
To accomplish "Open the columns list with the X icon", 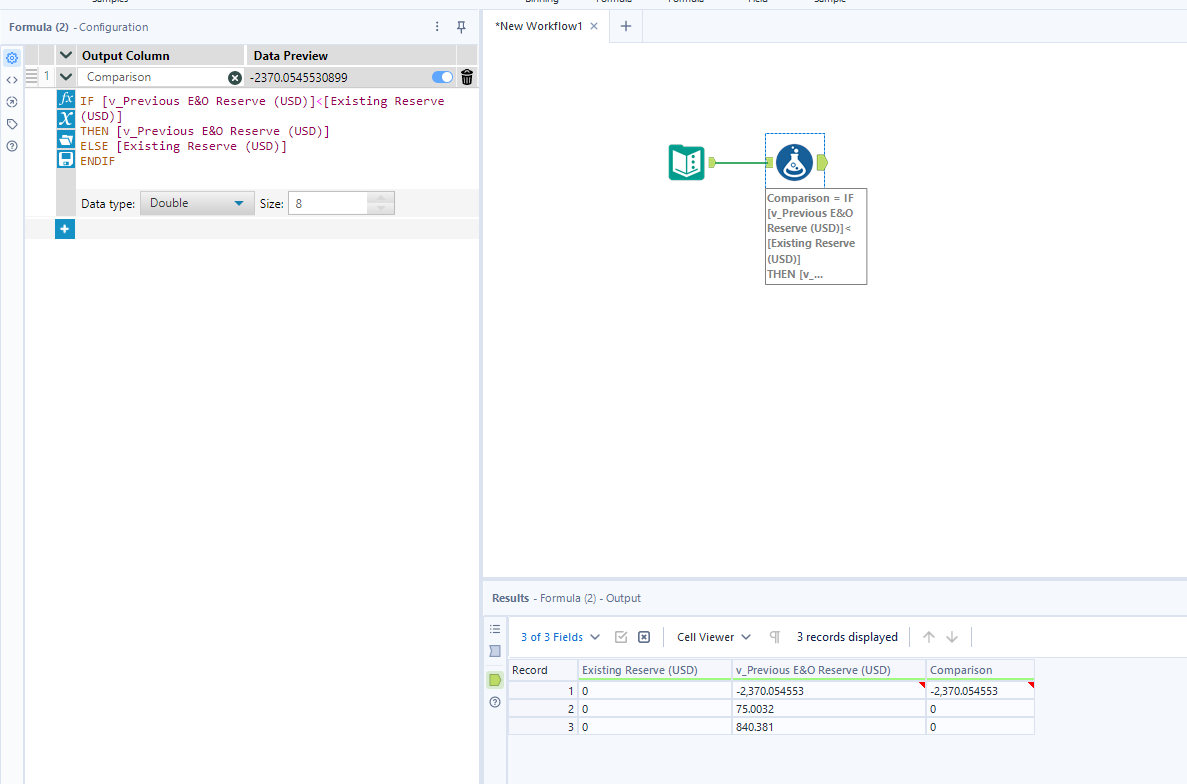I will point(65,120).
